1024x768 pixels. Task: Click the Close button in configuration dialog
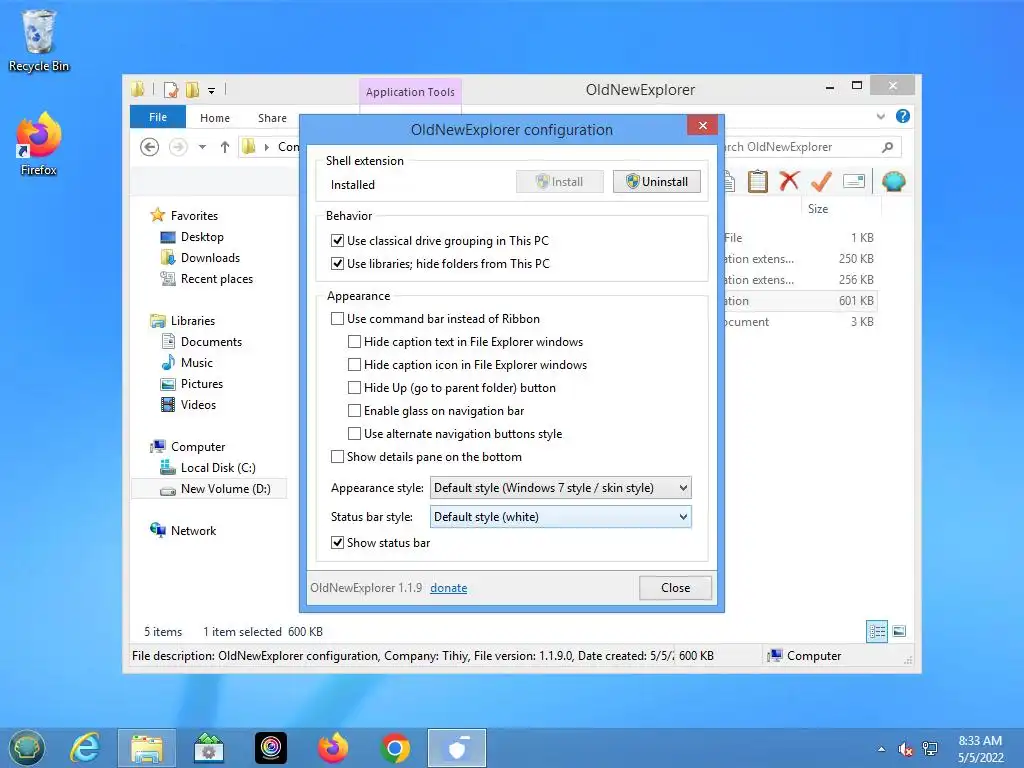(675, 588)
